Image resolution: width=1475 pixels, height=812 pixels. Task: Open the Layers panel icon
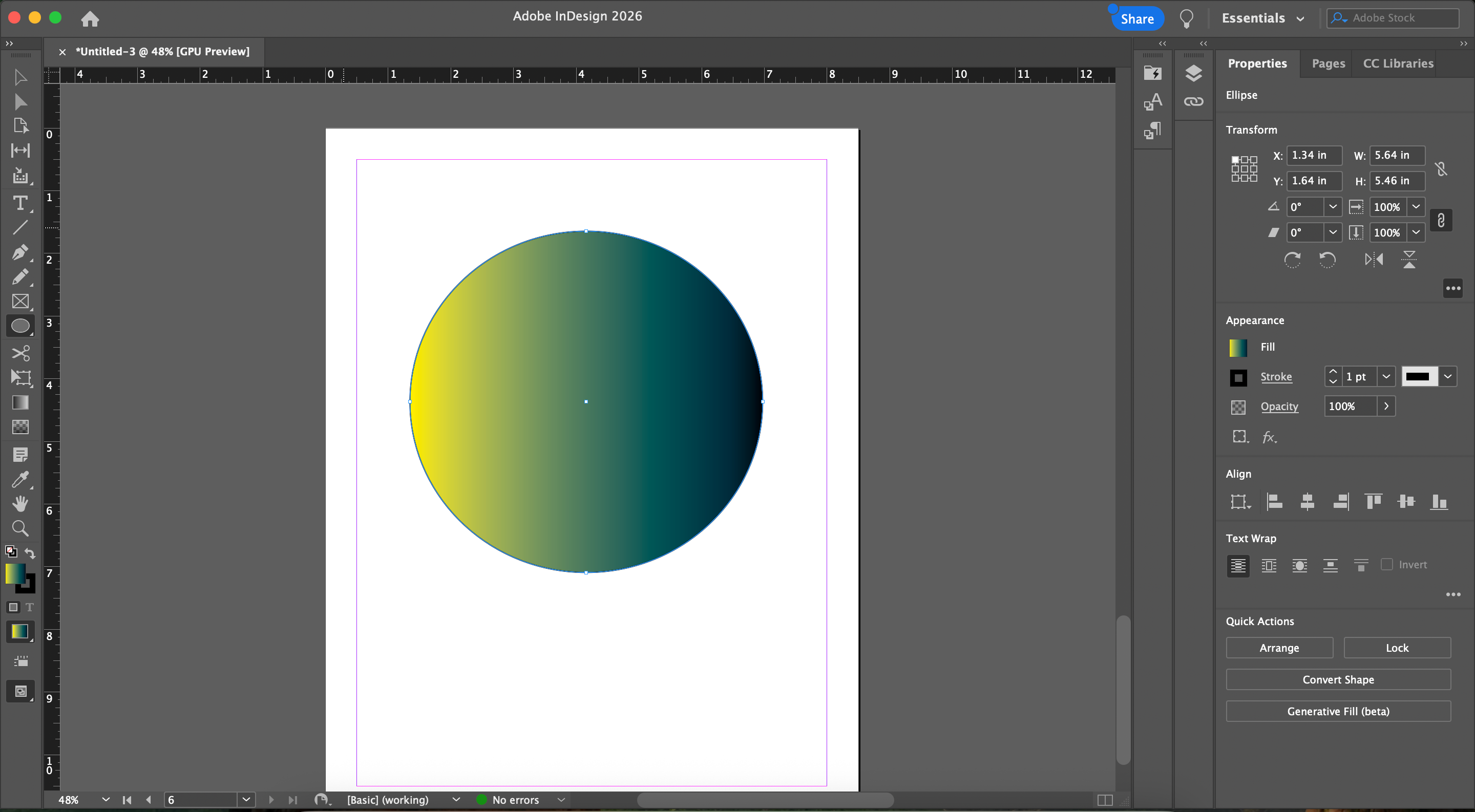pos(1193,73)
